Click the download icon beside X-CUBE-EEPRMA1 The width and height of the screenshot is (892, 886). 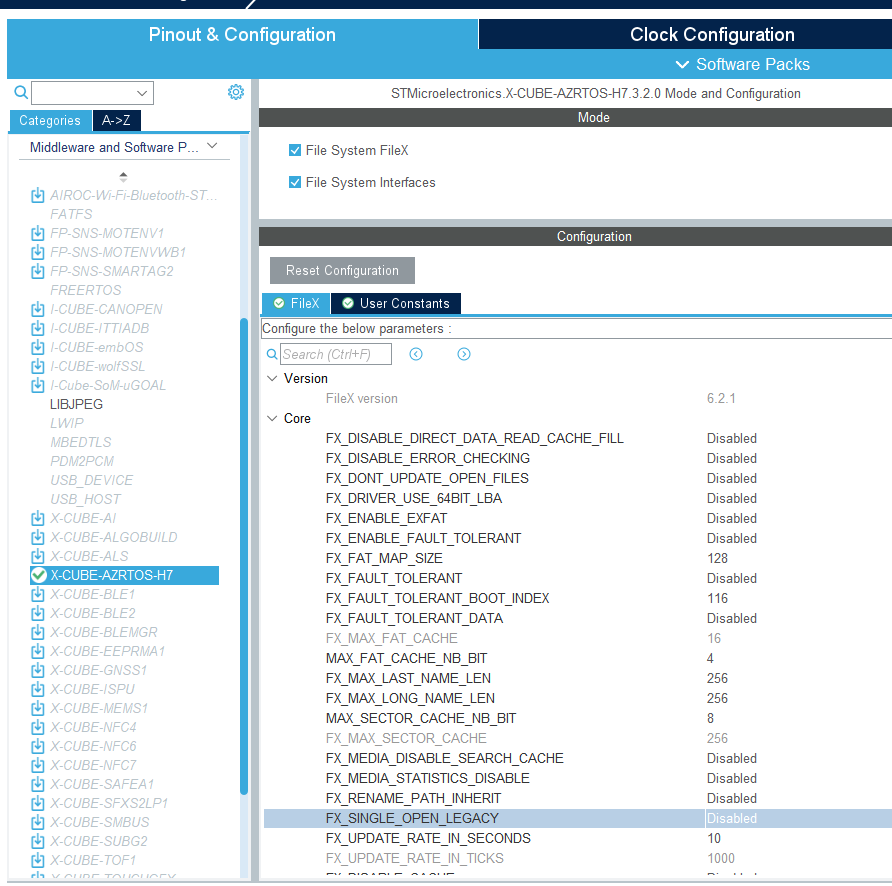pos(38,651)
